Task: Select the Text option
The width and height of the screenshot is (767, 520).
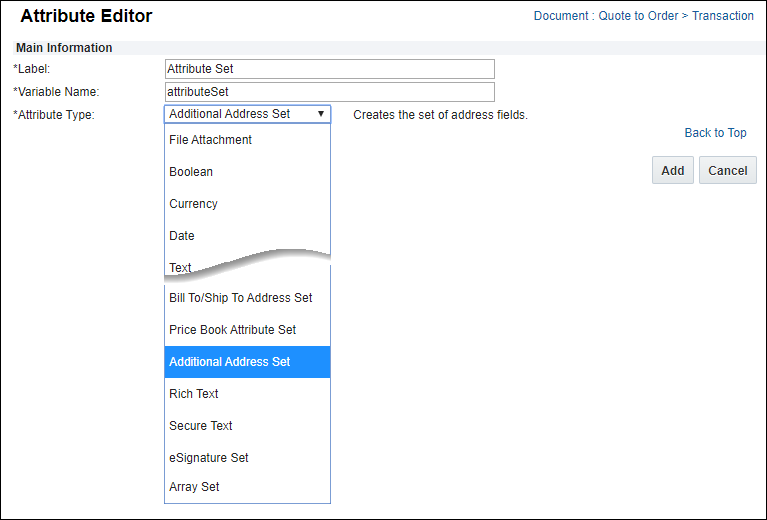Action: [x=180, y=268]
